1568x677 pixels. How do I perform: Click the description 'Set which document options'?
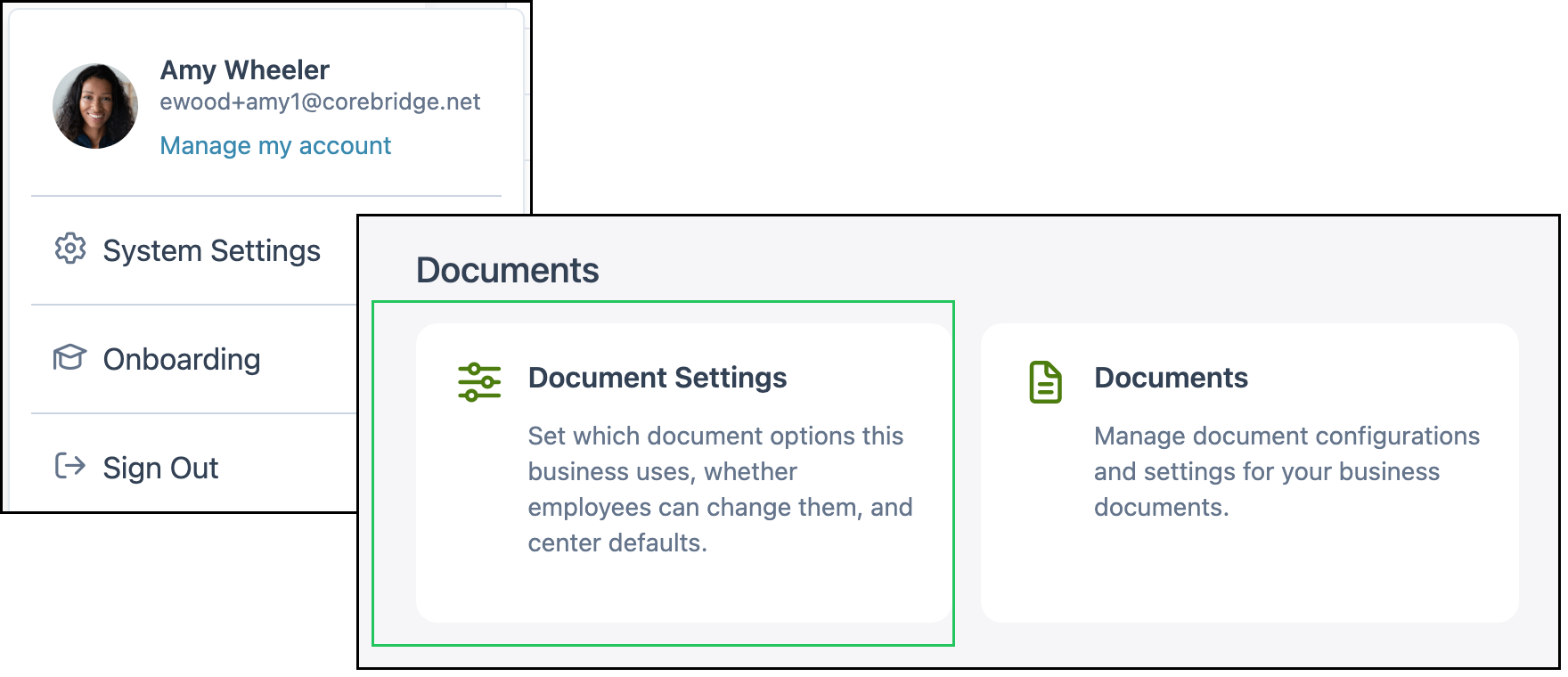coord(720,489)
